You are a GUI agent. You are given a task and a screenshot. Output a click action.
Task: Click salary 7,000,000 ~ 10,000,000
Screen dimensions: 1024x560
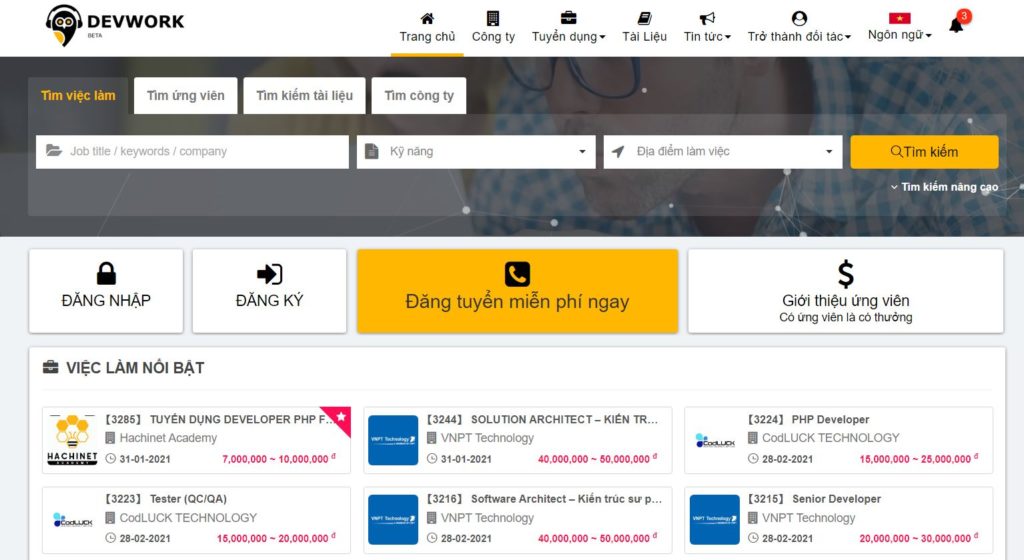[278, 459]
